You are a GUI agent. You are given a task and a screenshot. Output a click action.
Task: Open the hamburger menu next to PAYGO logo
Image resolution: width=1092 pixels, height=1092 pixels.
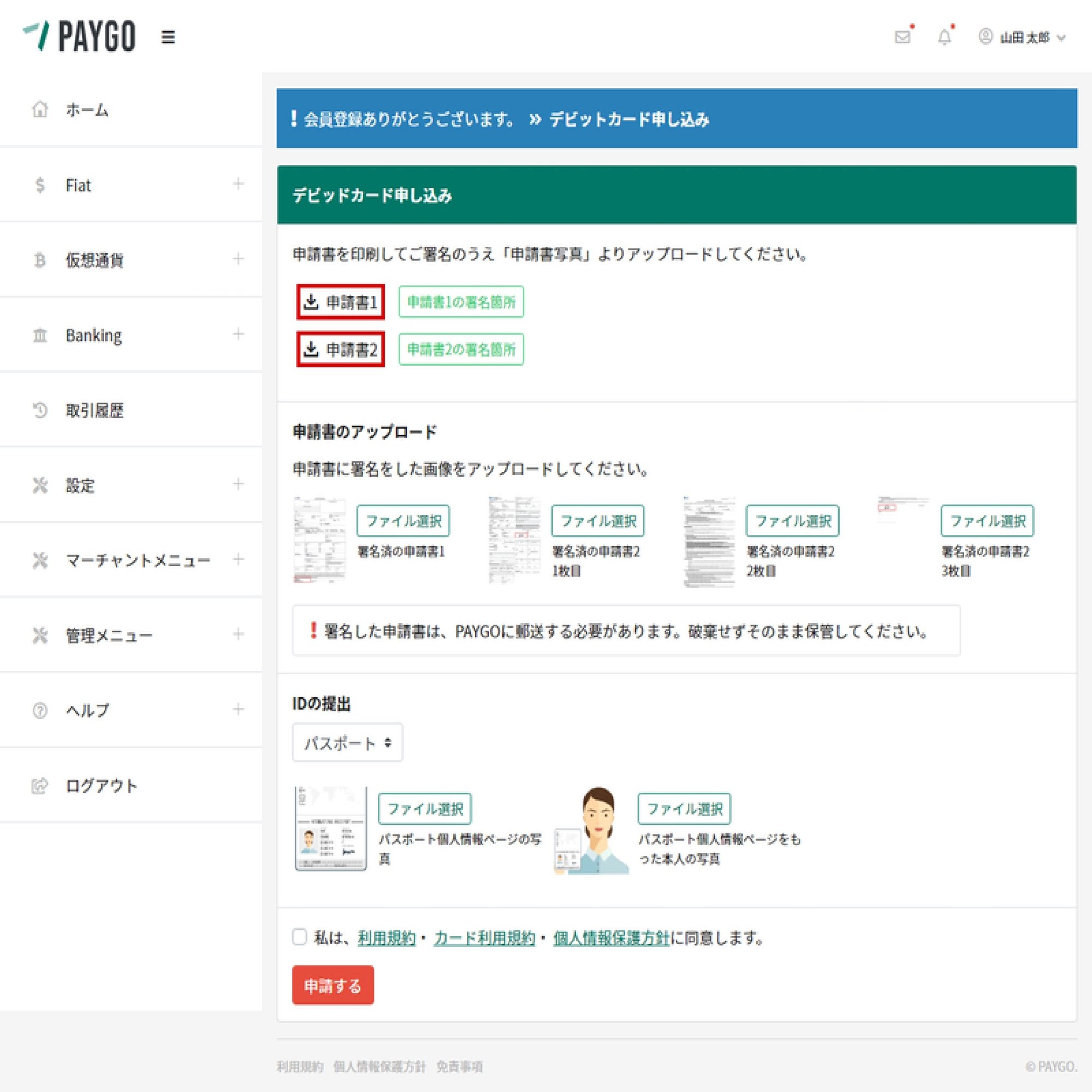pyautogui.click(x=167, y=37)
